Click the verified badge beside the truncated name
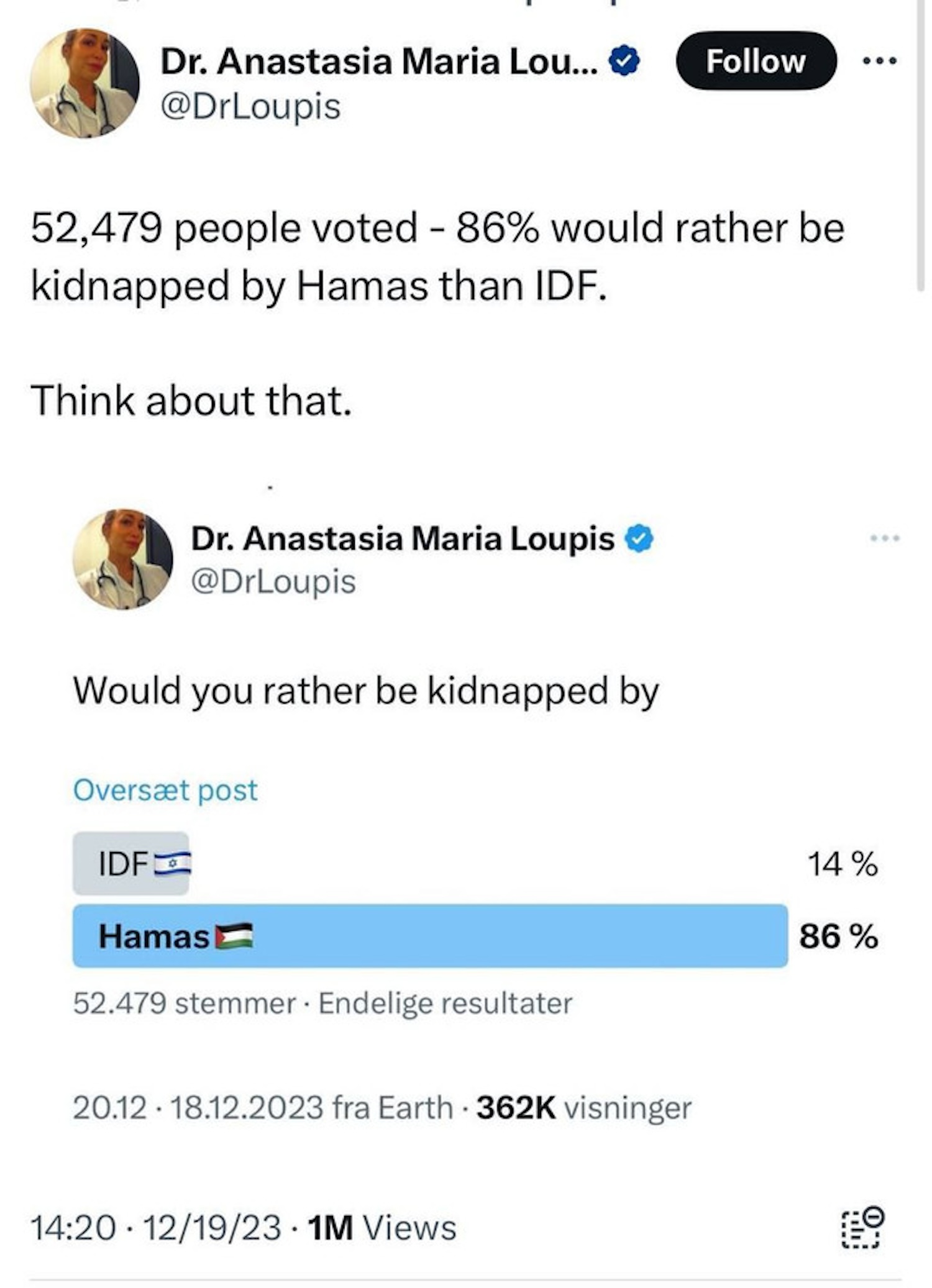This screenshot has height=1288, width=932. pos(624,61)
